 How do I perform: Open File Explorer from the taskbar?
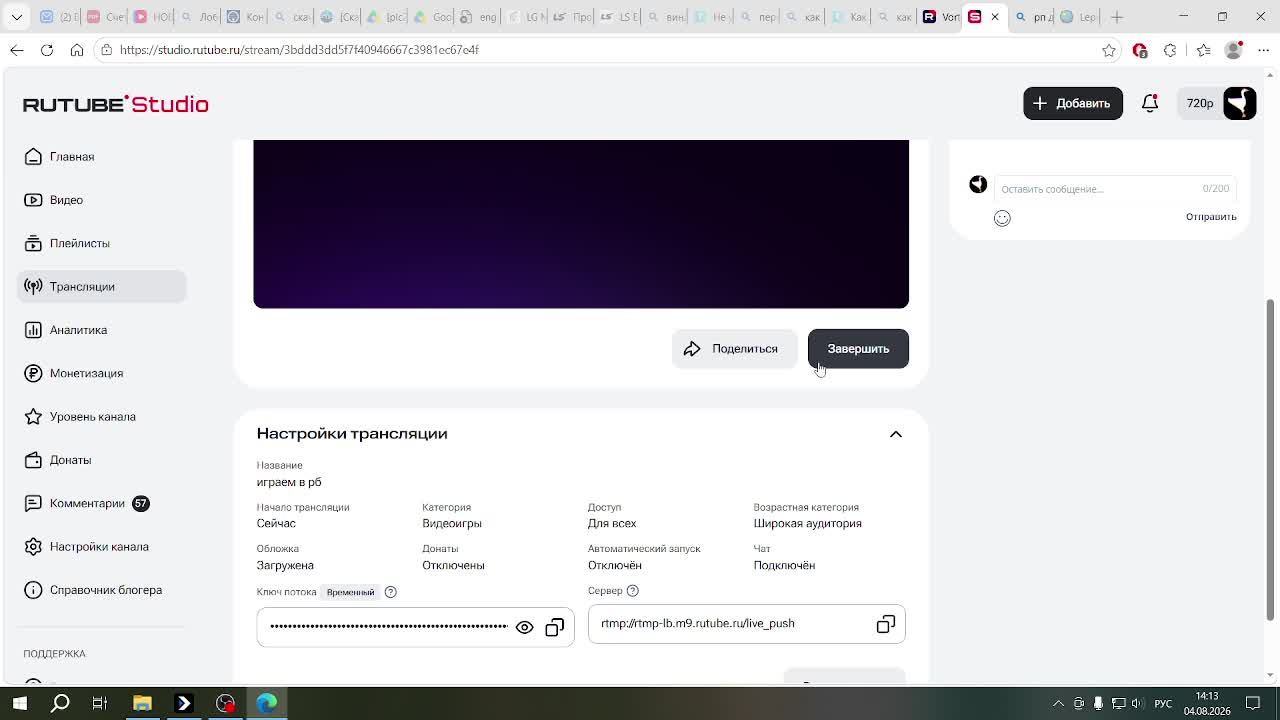[x=142, y=703]
